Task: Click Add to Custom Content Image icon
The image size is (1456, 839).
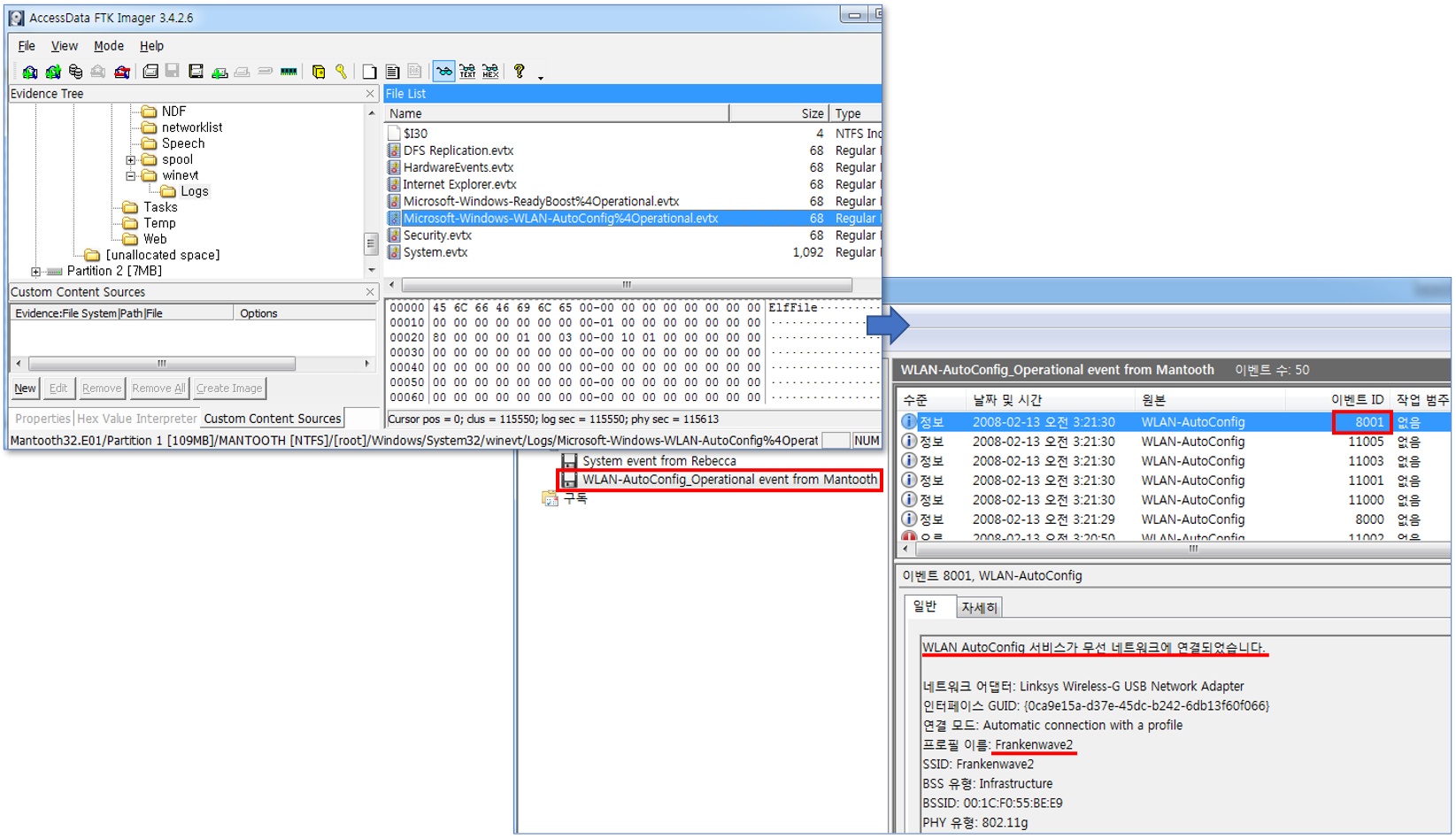Action: [220, 72]
